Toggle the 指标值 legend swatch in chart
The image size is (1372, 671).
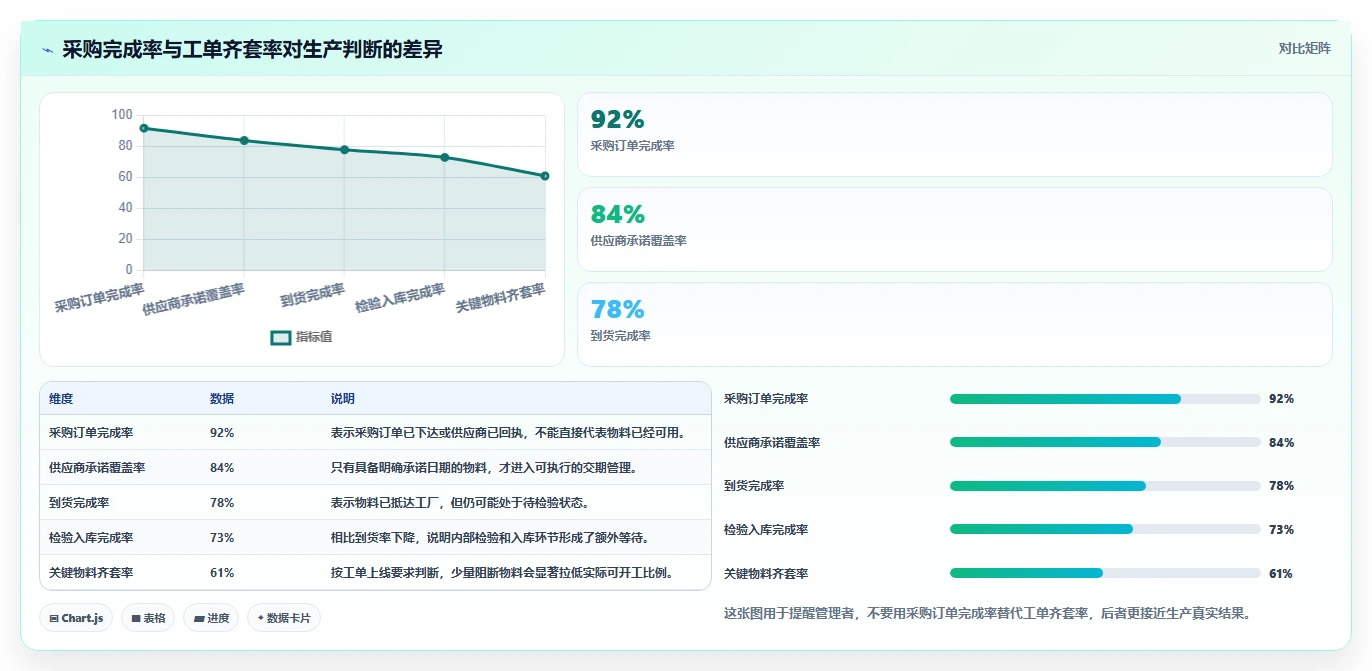[281, 337]
